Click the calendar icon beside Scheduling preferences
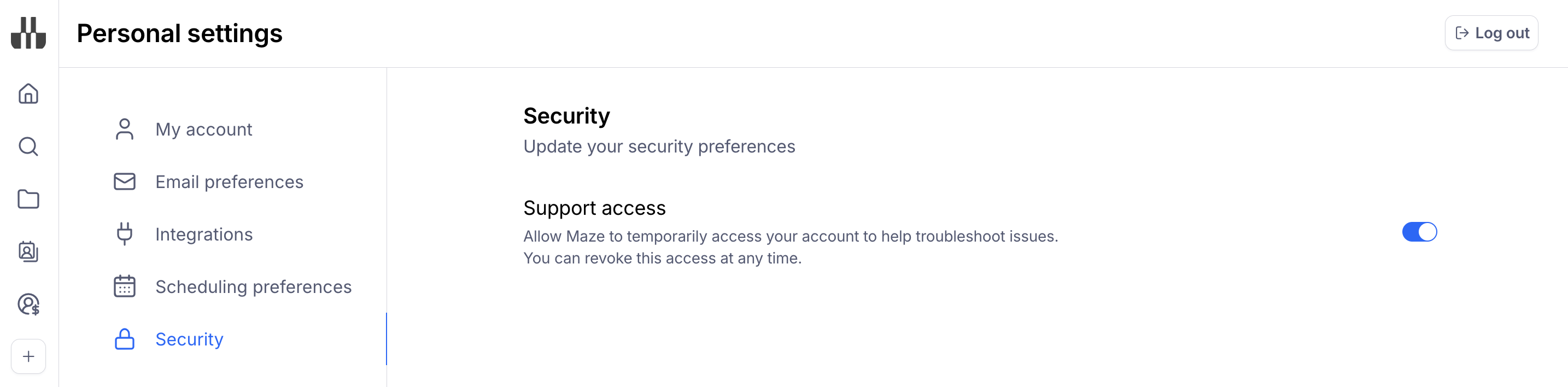 pos(125,286)
